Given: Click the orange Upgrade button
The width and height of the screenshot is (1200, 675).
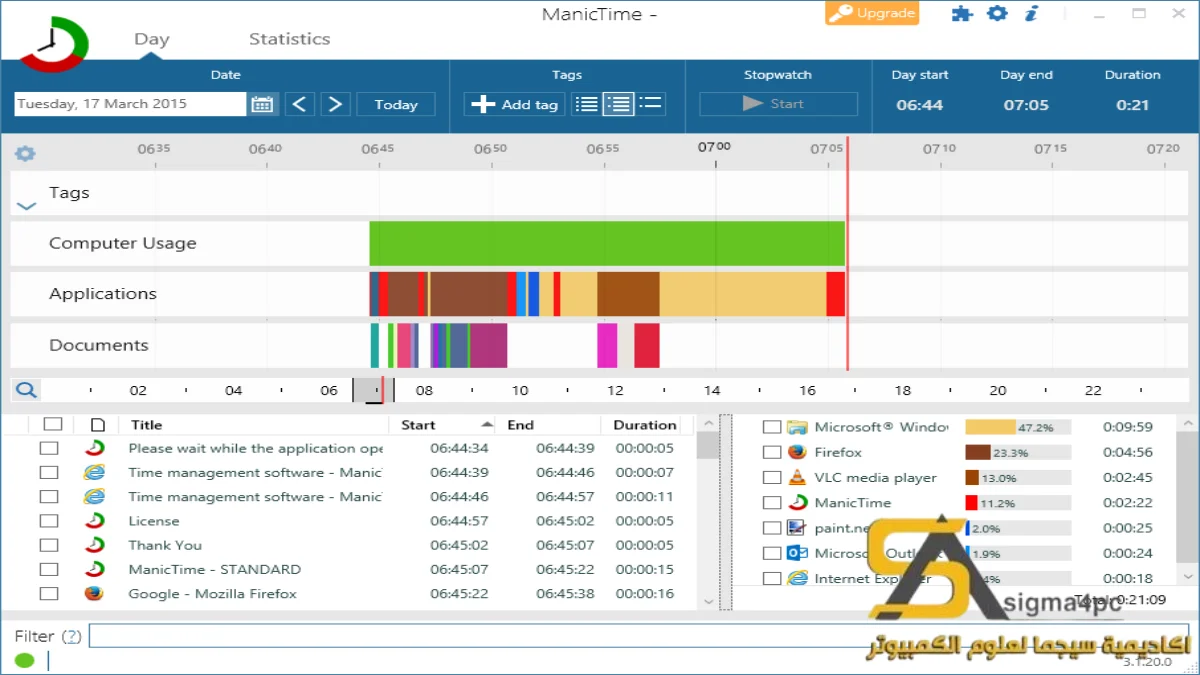Looking at the screenshot, I should (x=872, y=13).
